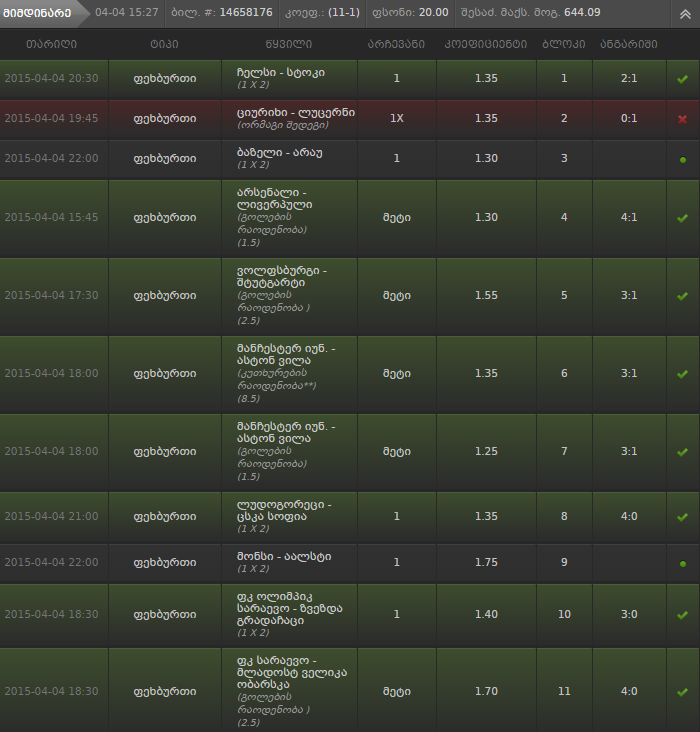700x732 pixels.
Task: Click the 3:0 score for ოლიმპიკ სარაევო
Action: coord(629,614)
